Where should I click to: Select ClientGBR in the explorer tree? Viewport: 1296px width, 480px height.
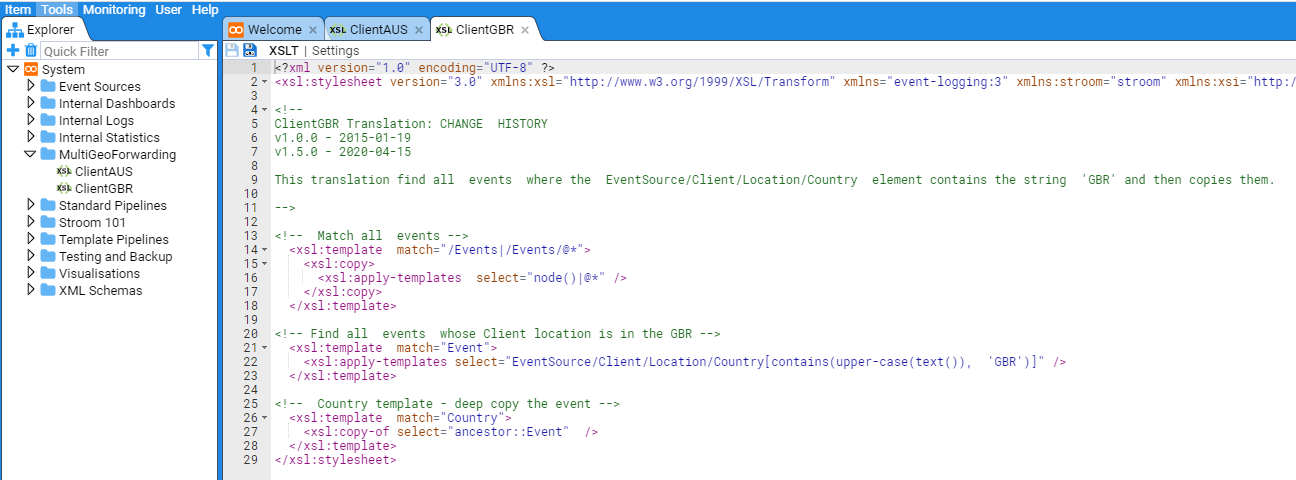[104, 189]
